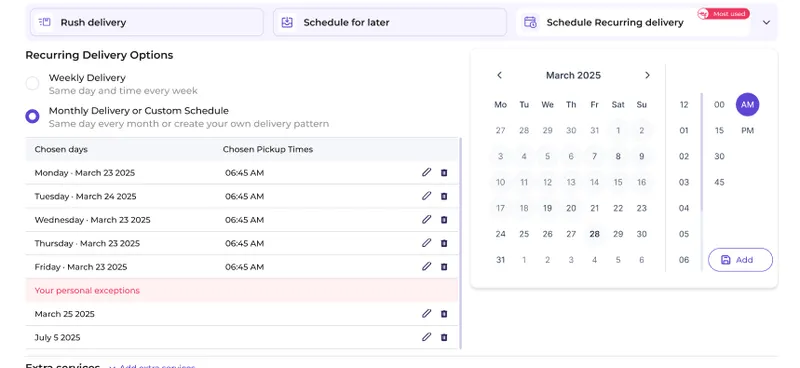Select hour 02 in time picker
The height and width of the screenshot is (368, 800).
(x=684, y=156)
